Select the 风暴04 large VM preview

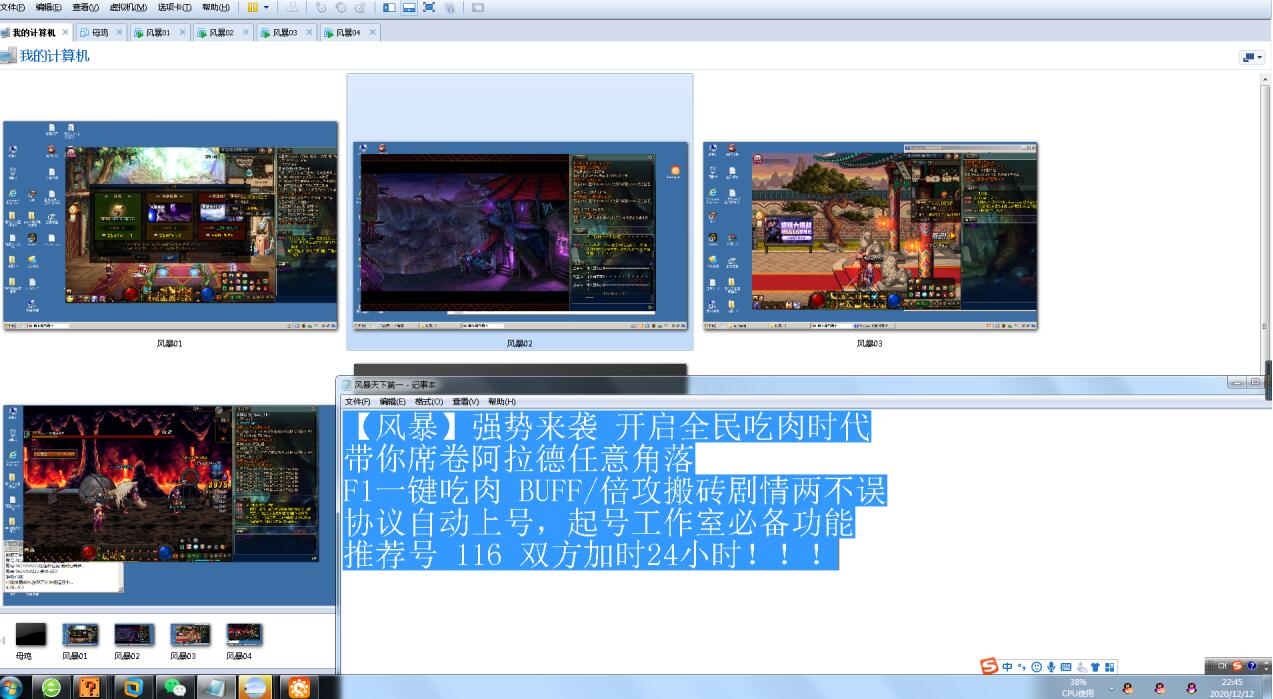pyautogui.click(x=169, y=505)
